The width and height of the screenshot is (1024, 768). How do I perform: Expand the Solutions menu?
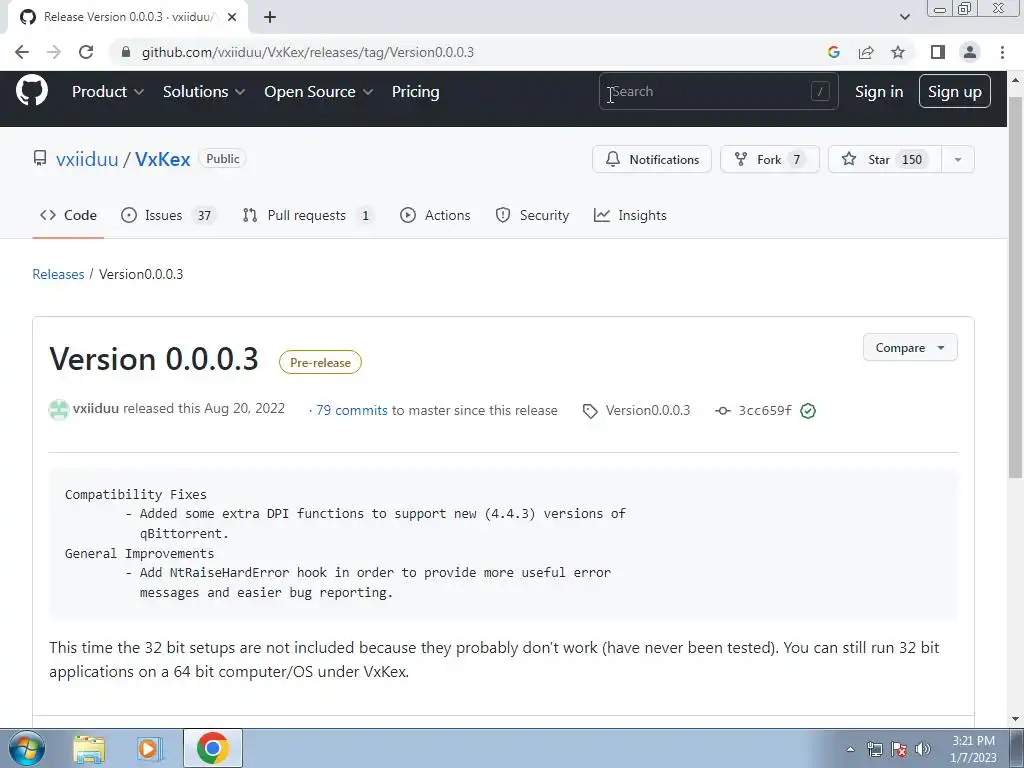204,91
